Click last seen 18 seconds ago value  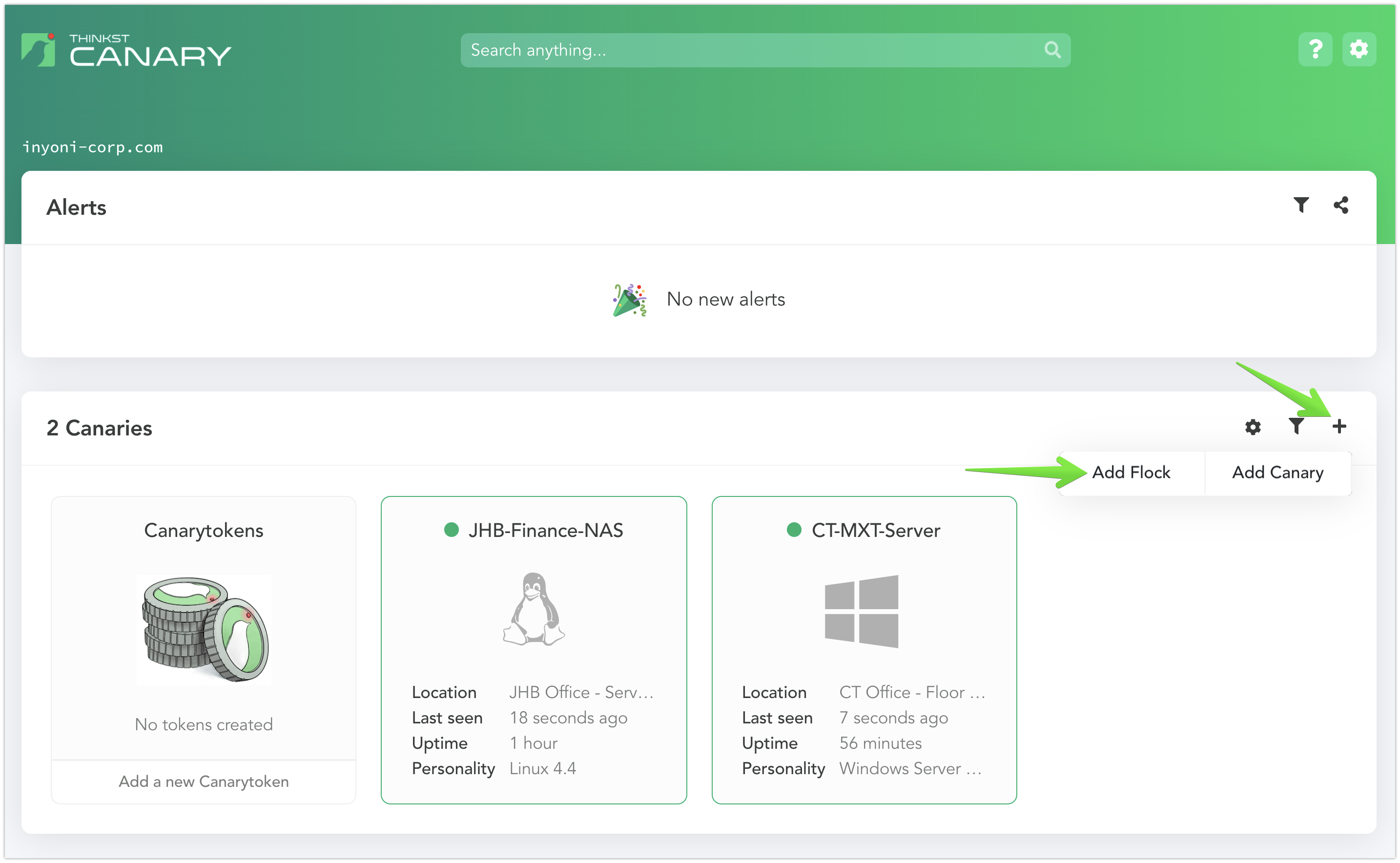click(x=569, y=718)
